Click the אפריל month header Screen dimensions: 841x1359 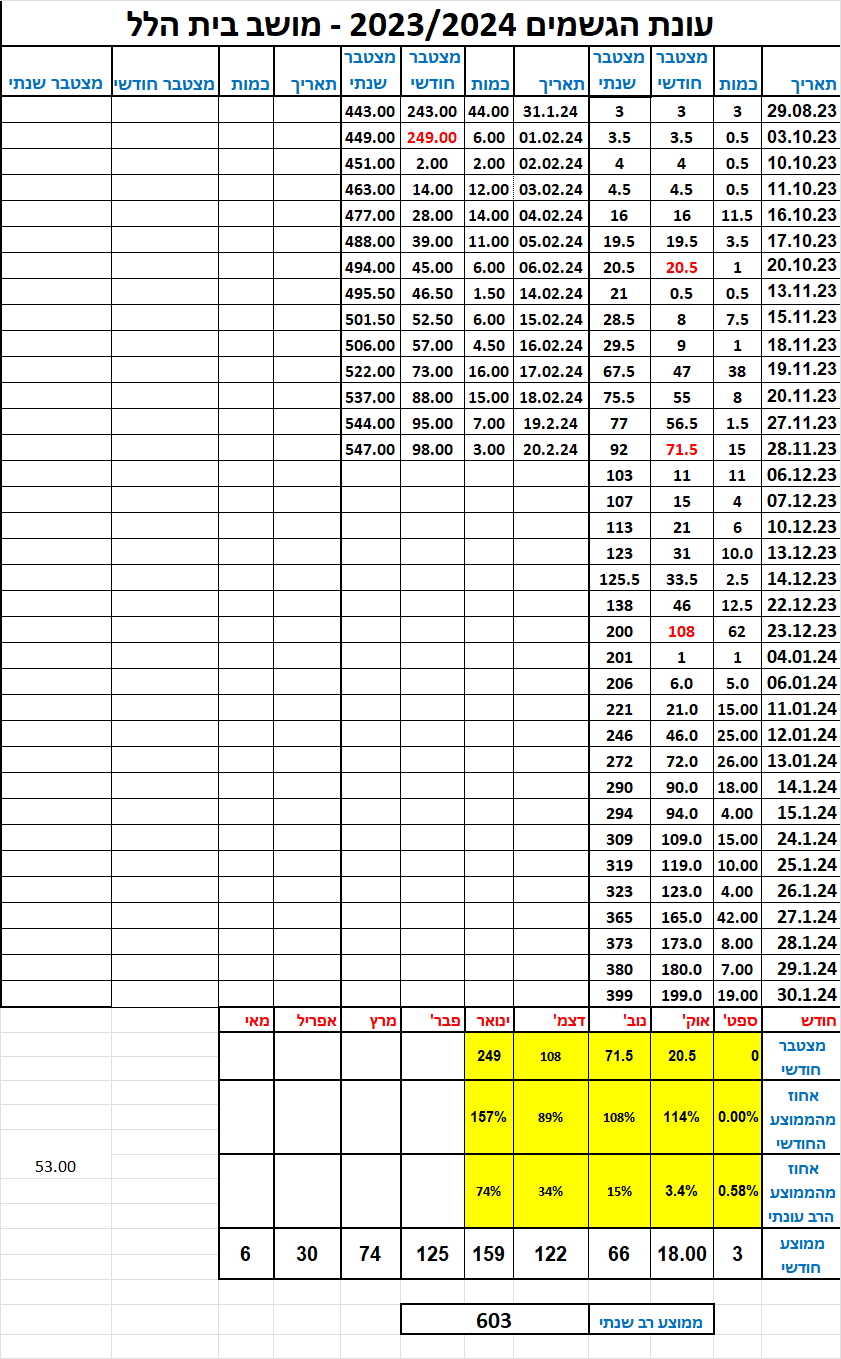click(x=307, y=1021)
